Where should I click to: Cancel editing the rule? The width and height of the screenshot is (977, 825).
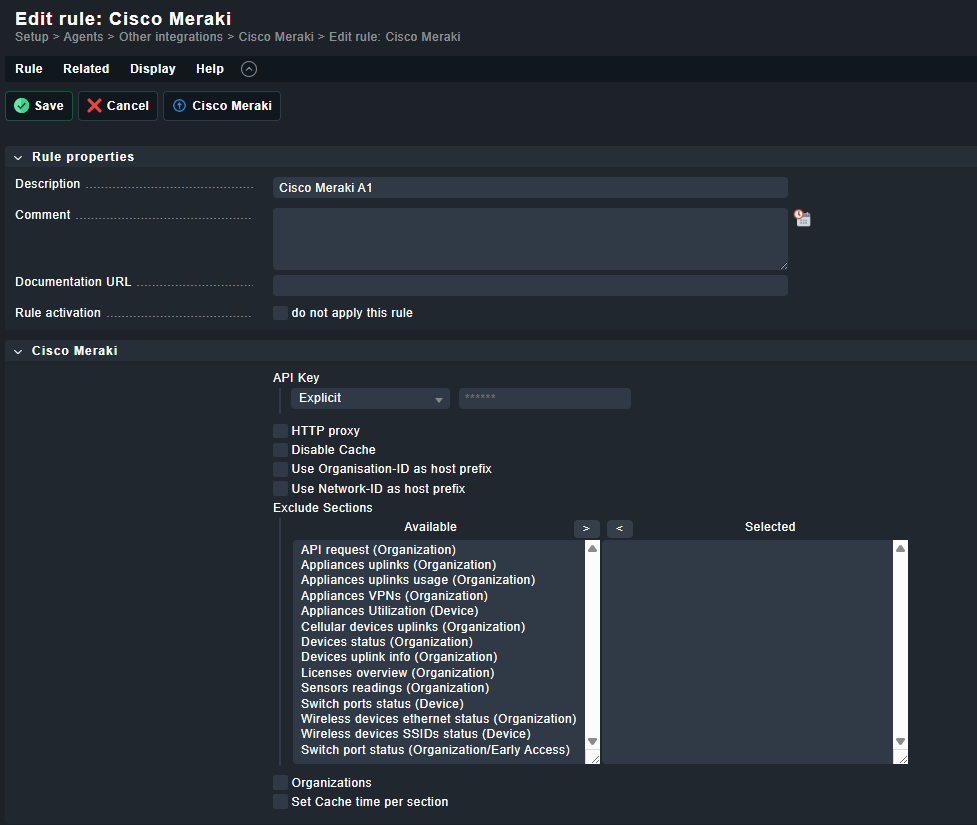[x=118, y=106]
